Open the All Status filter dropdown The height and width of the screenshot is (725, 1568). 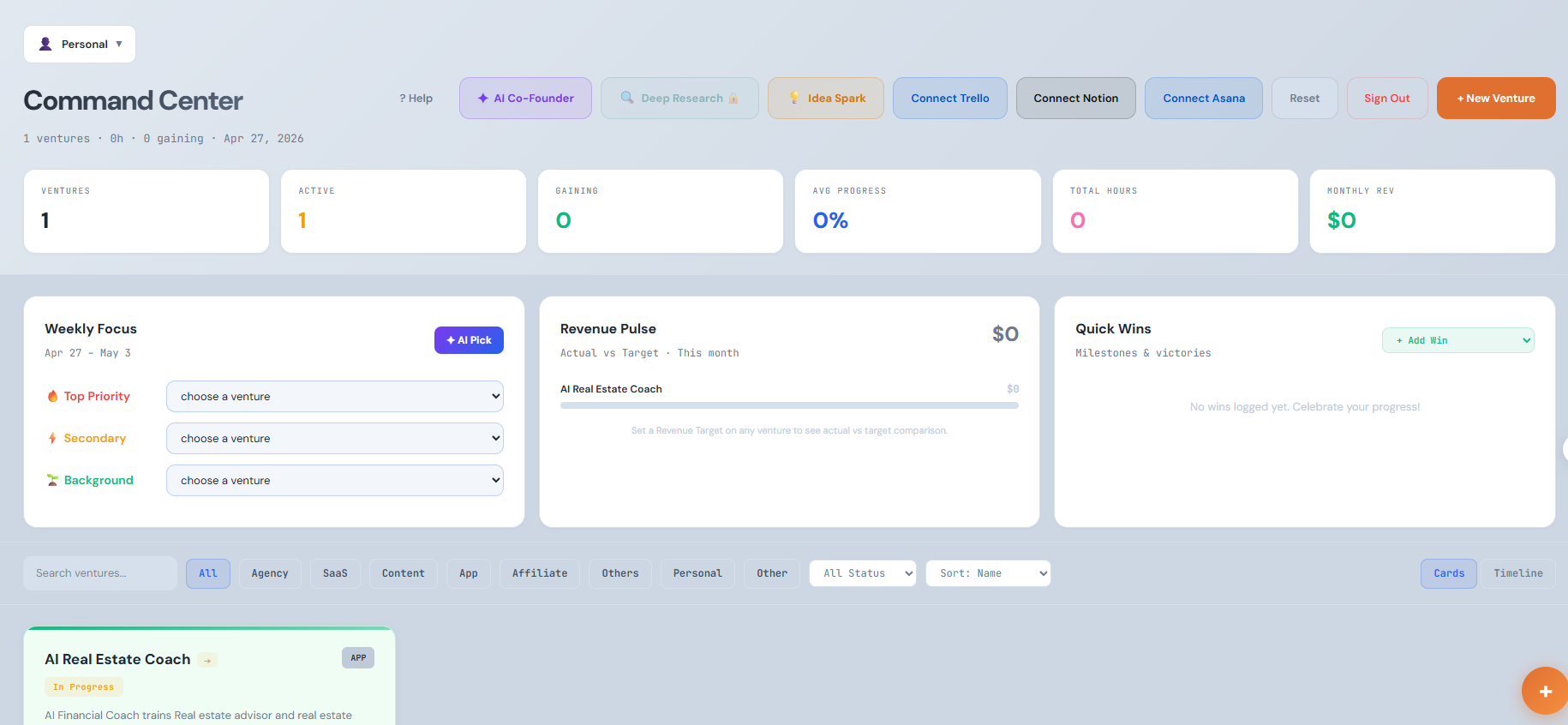tap(863, 573)
